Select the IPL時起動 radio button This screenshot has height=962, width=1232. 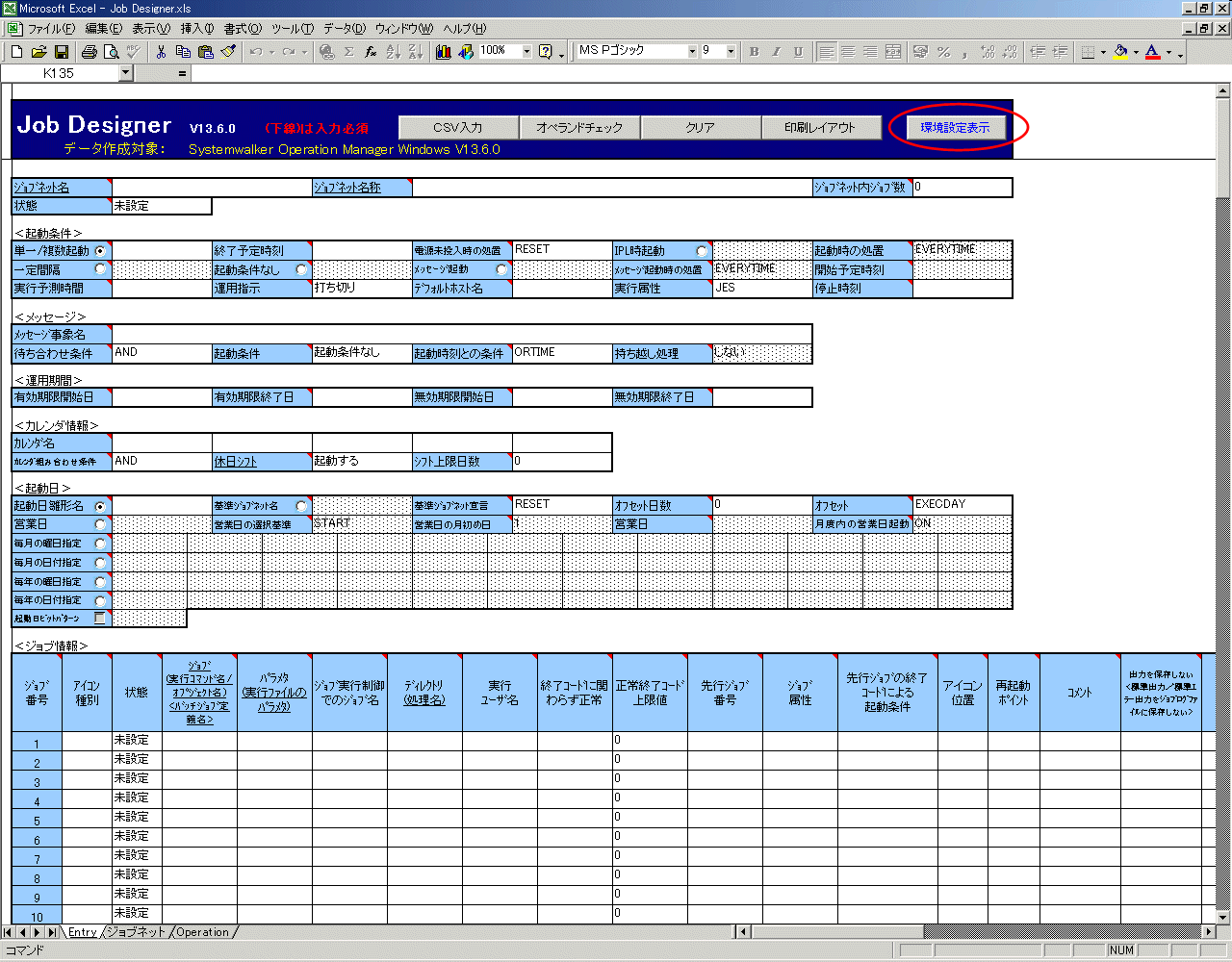point(702,251)
